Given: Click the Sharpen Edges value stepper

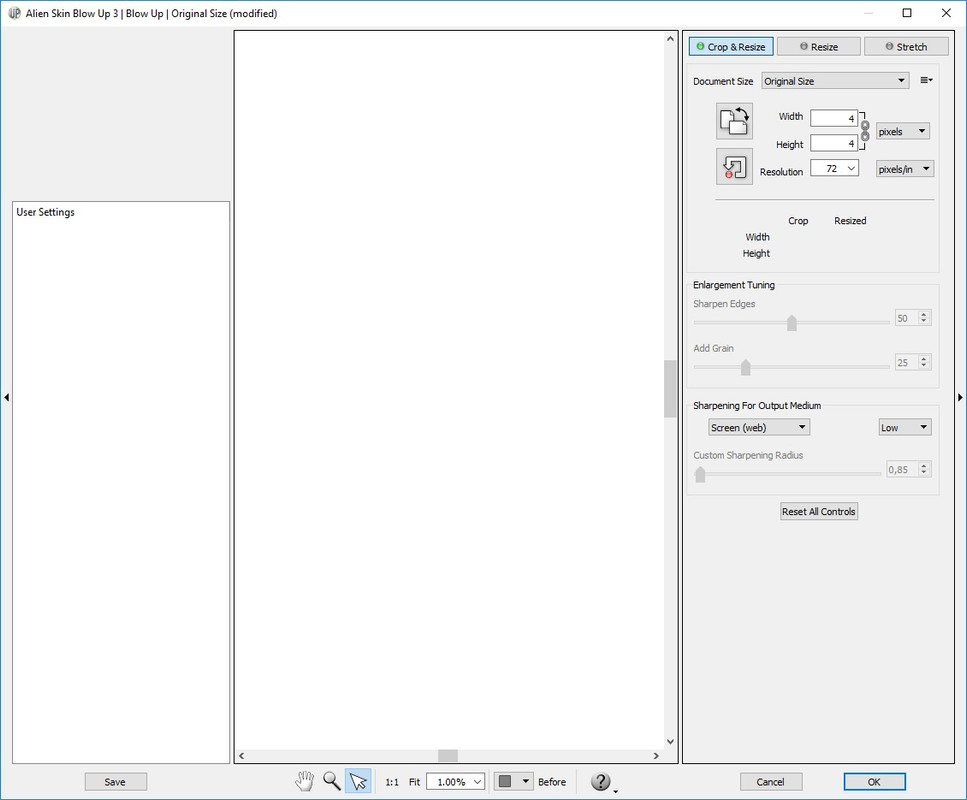Looking at the screenshot, I should point(923,318).
